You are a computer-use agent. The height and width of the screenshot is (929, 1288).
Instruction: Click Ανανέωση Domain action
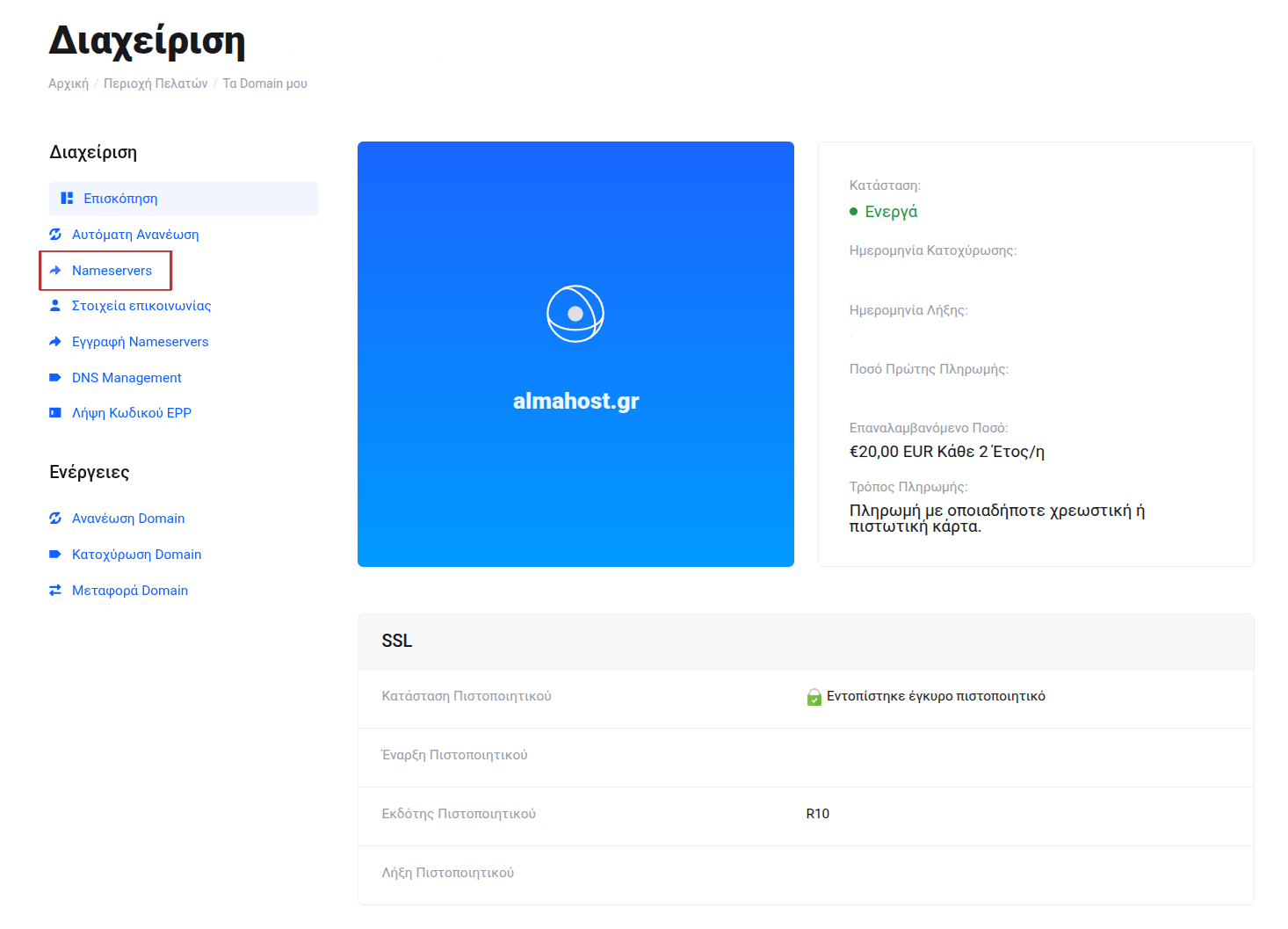[x=128, y=519]
